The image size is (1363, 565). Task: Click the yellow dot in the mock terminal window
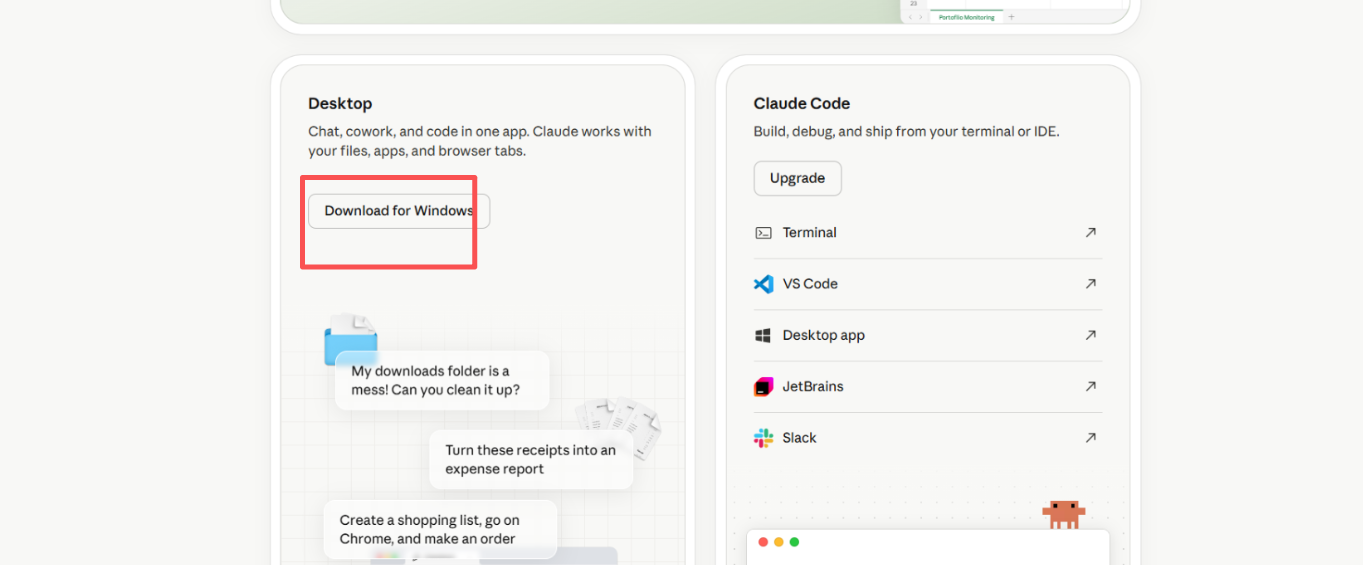779,542
